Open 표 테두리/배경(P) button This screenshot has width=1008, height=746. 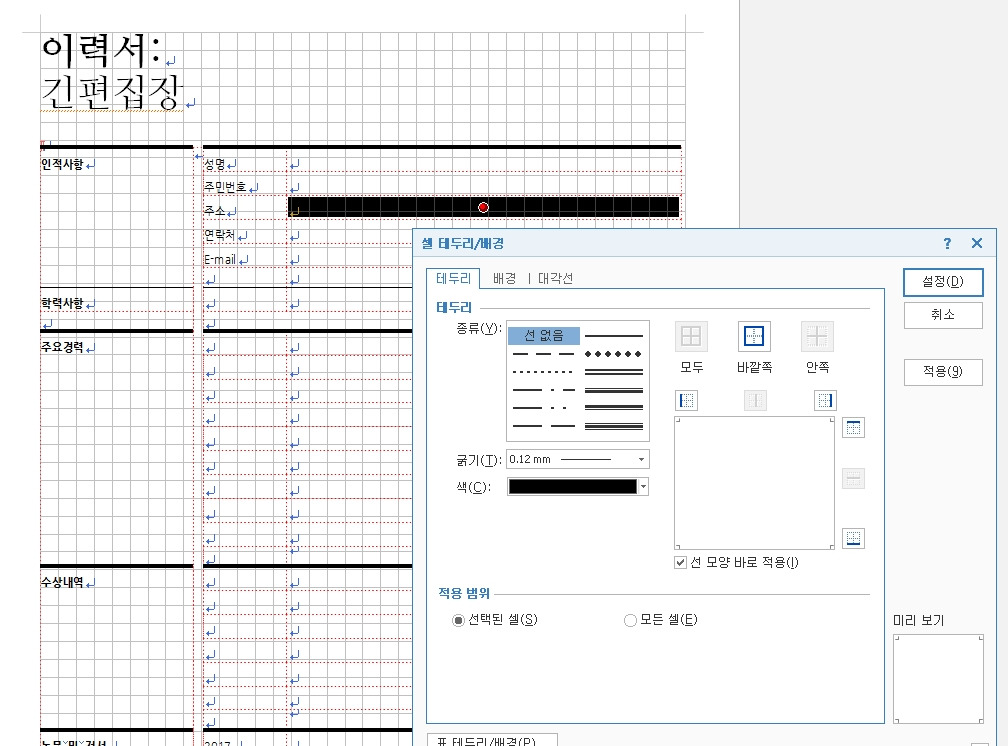[492, 740]
